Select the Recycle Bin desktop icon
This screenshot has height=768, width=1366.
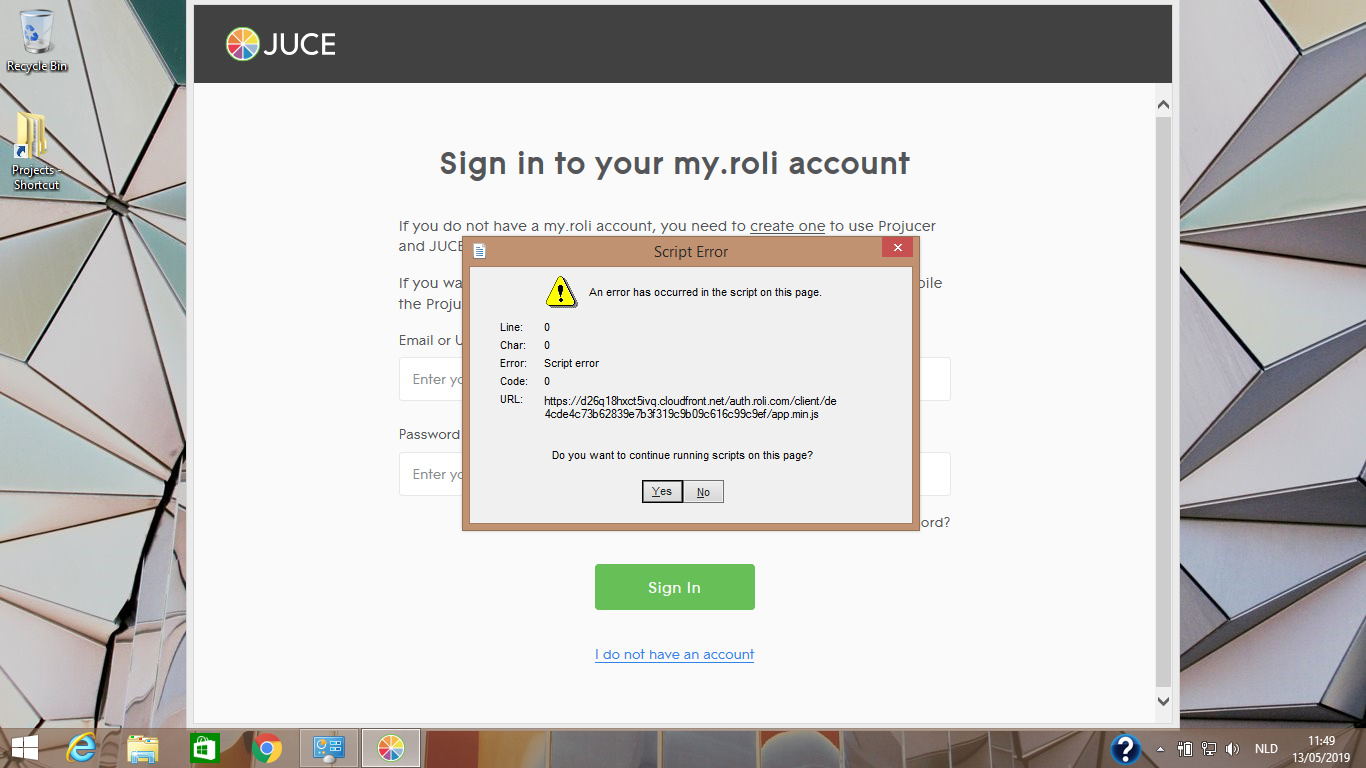tap(37, 41)
